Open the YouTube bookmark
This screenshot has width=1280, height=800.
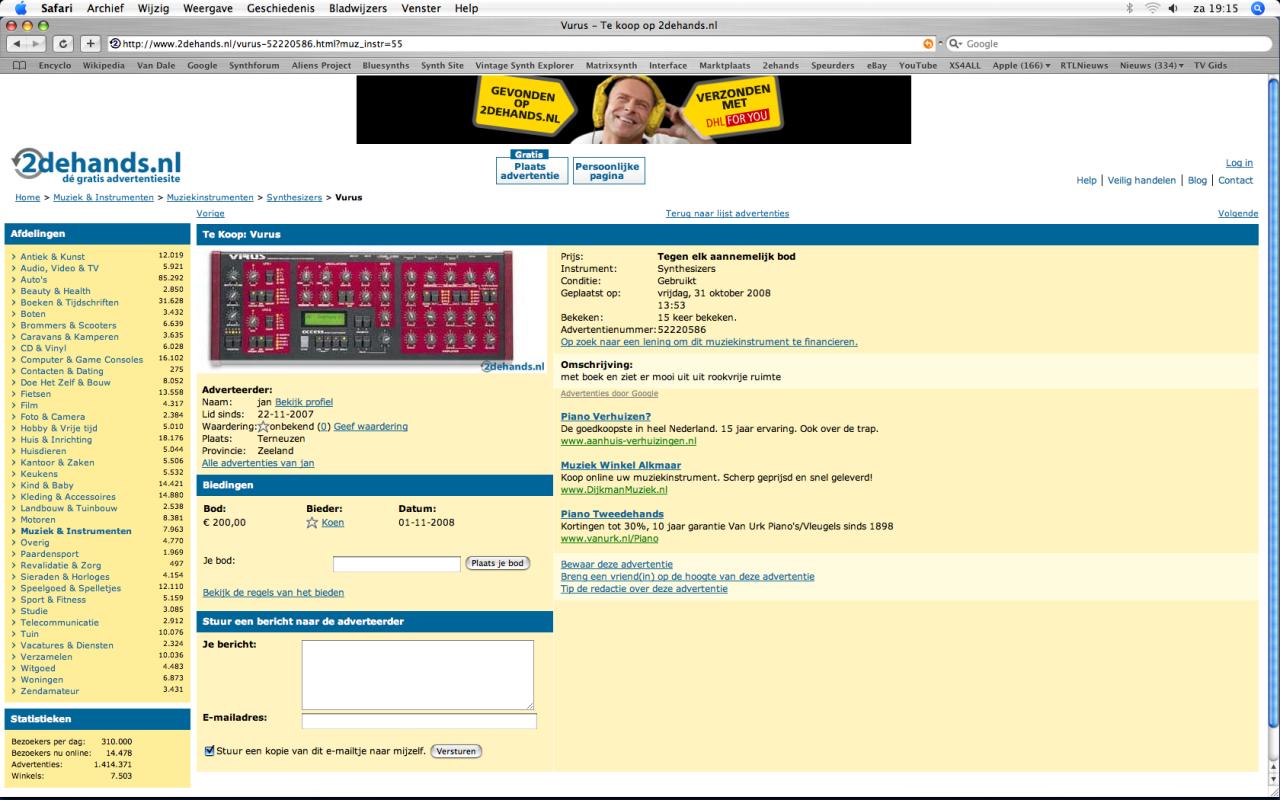pyautogui.click(x=918, y=66)
